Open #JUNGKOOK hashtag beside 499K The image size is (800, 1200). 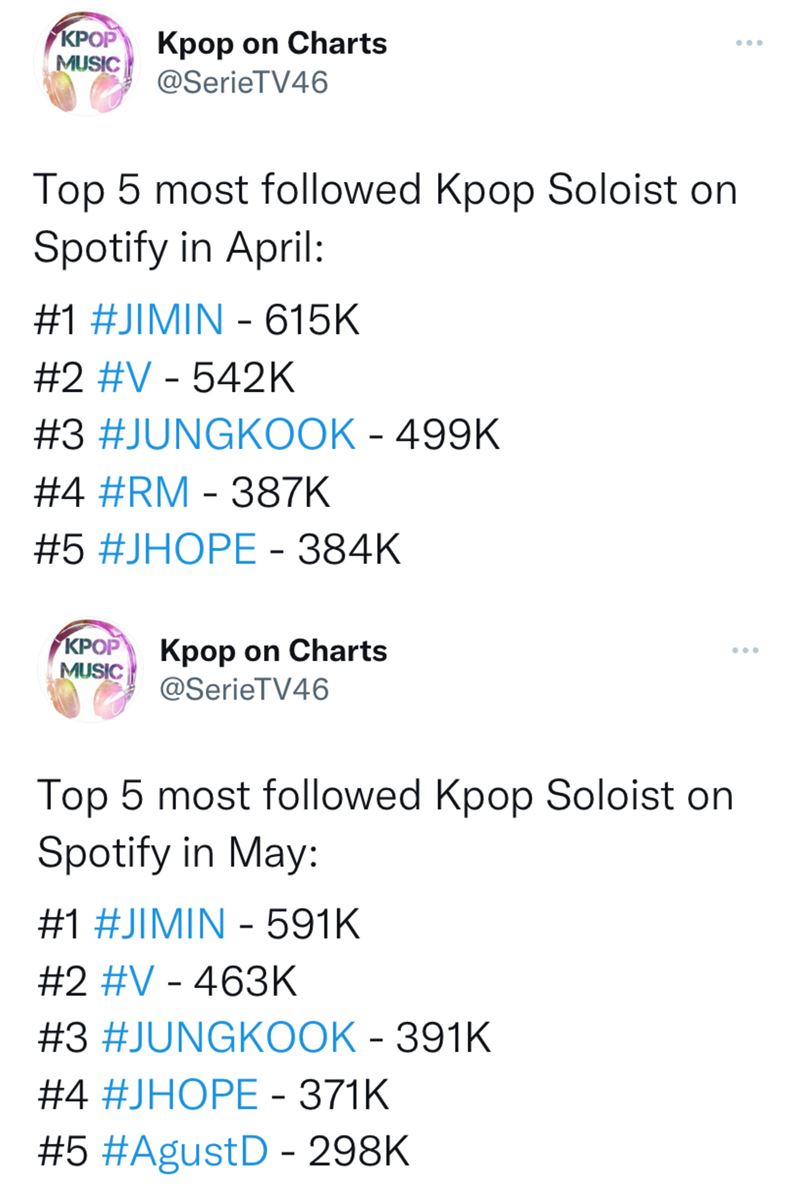(x=227, y=435)
